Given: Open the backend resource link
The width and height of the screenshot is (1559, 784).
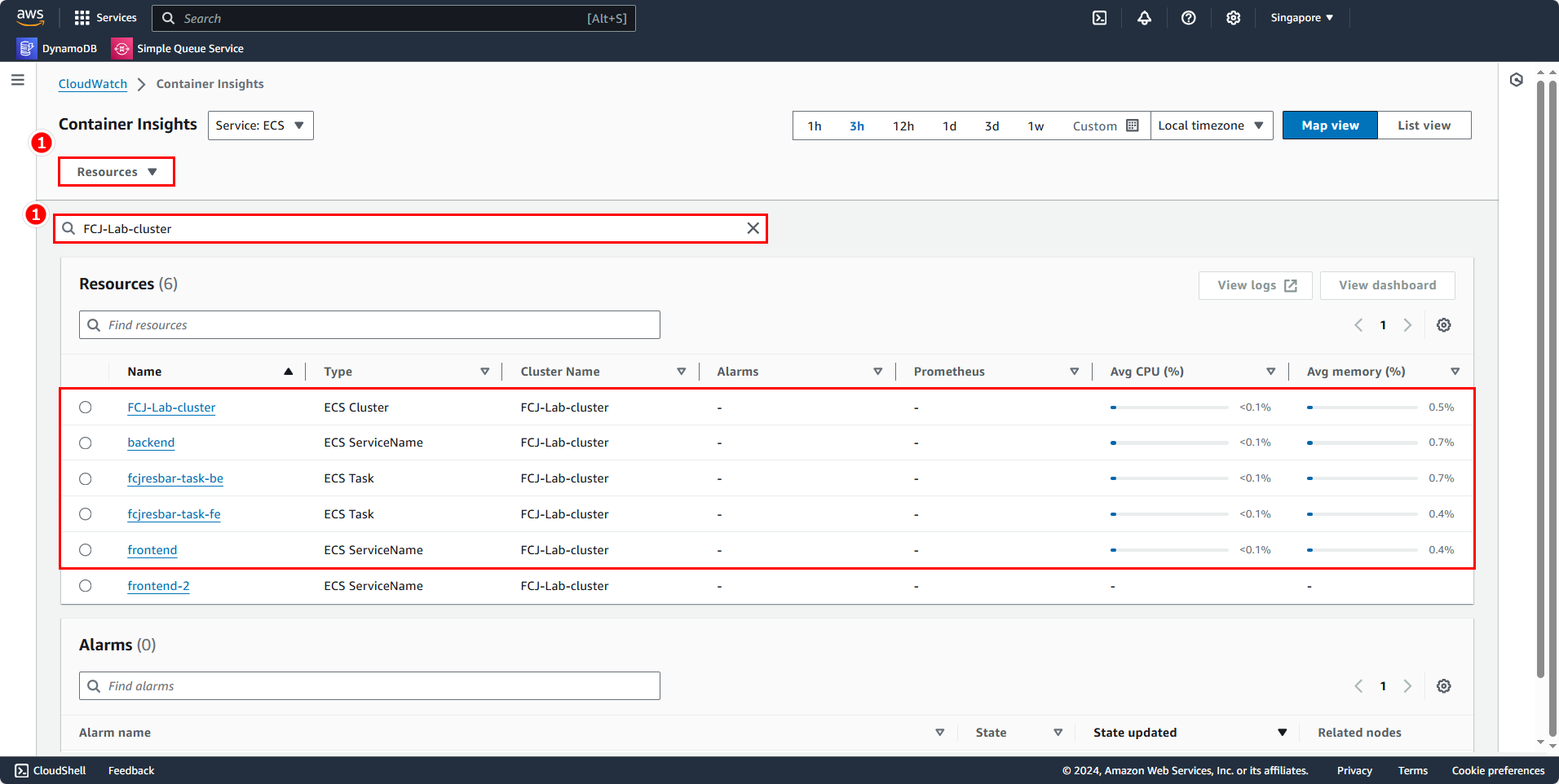Looking at the screenshot, I should [x=151, y=443].
